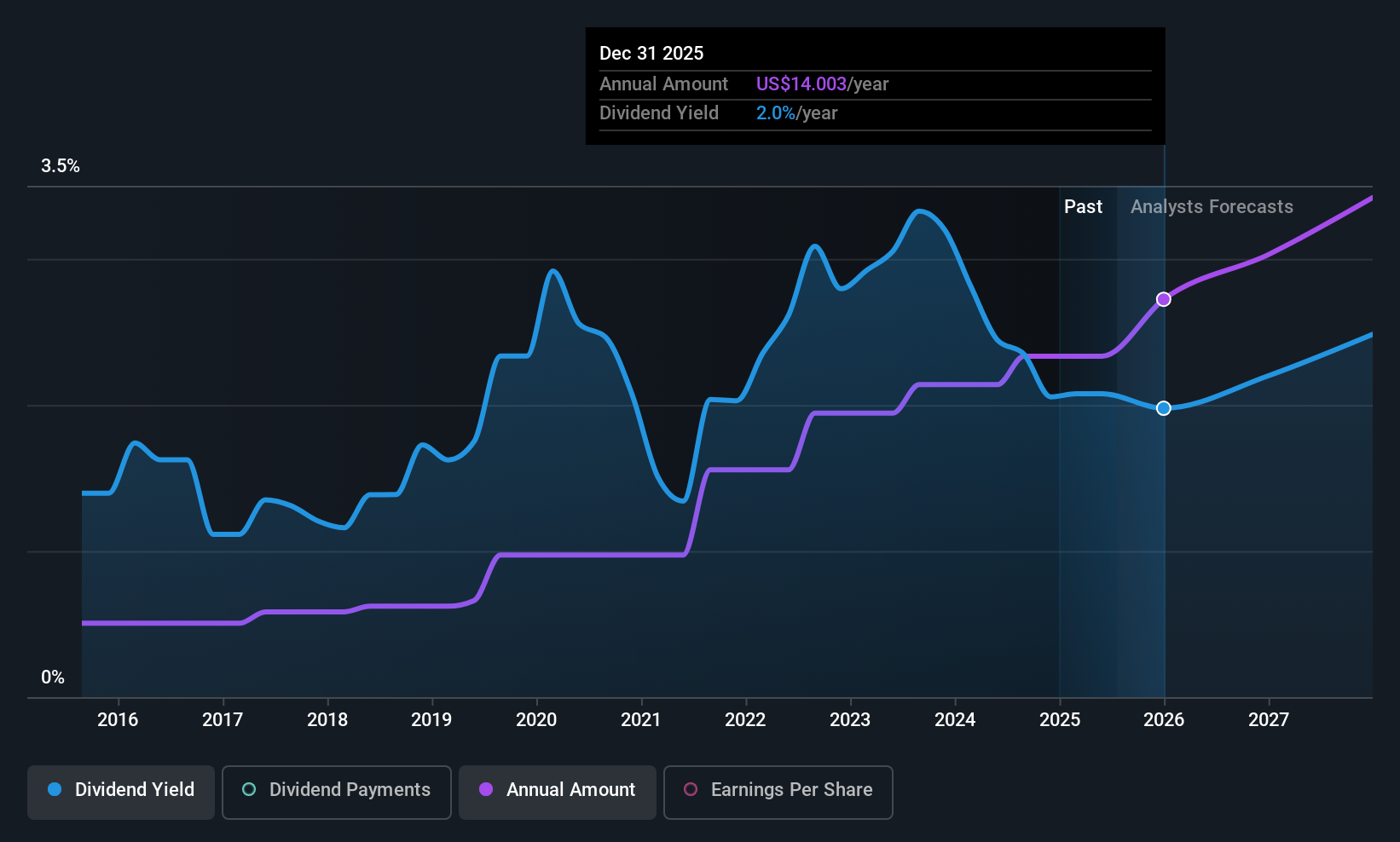Screen dimensions: 1400x842
Task: Click the 0% y-axis label
Action: (x=53, y=678)
